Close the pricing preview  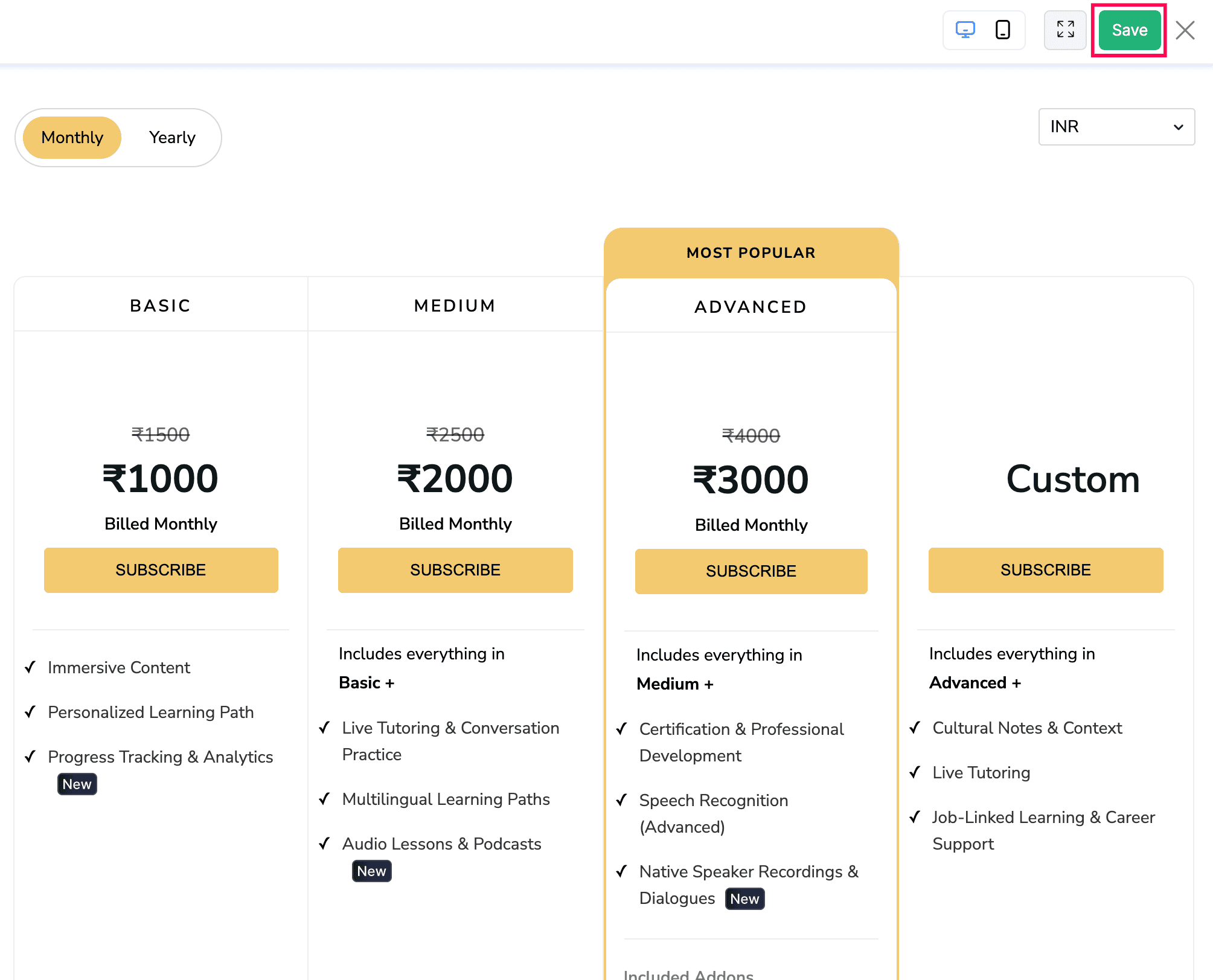click(1185, 30)
